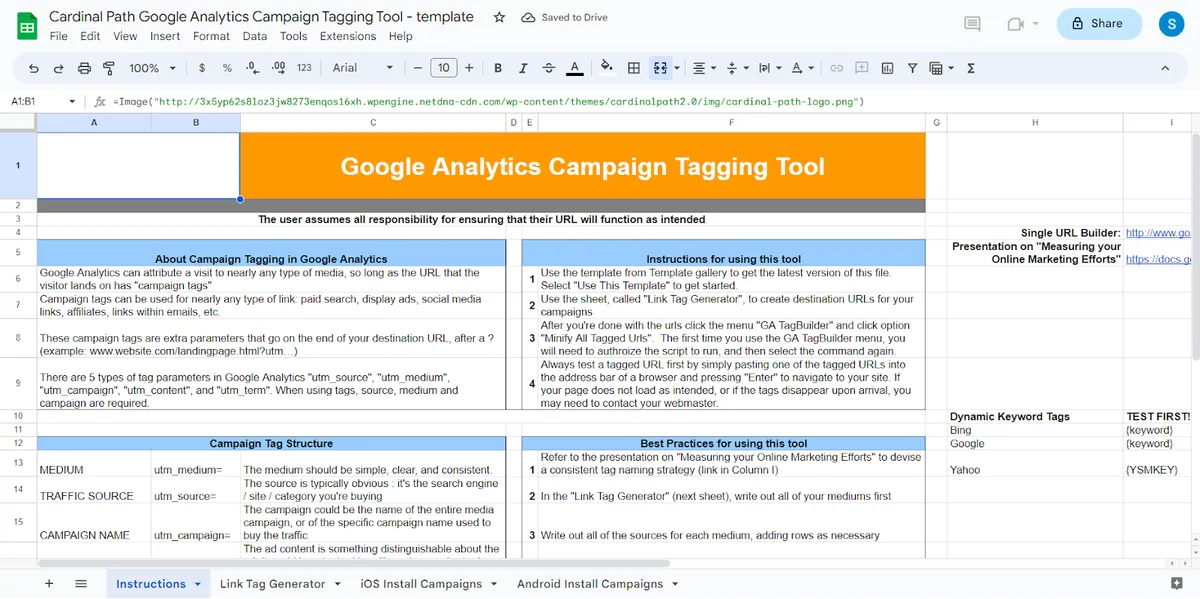Open the Text color picker
Image resolution: width=1200 pixels, height=599 pixels.
(x=573, y=68)
